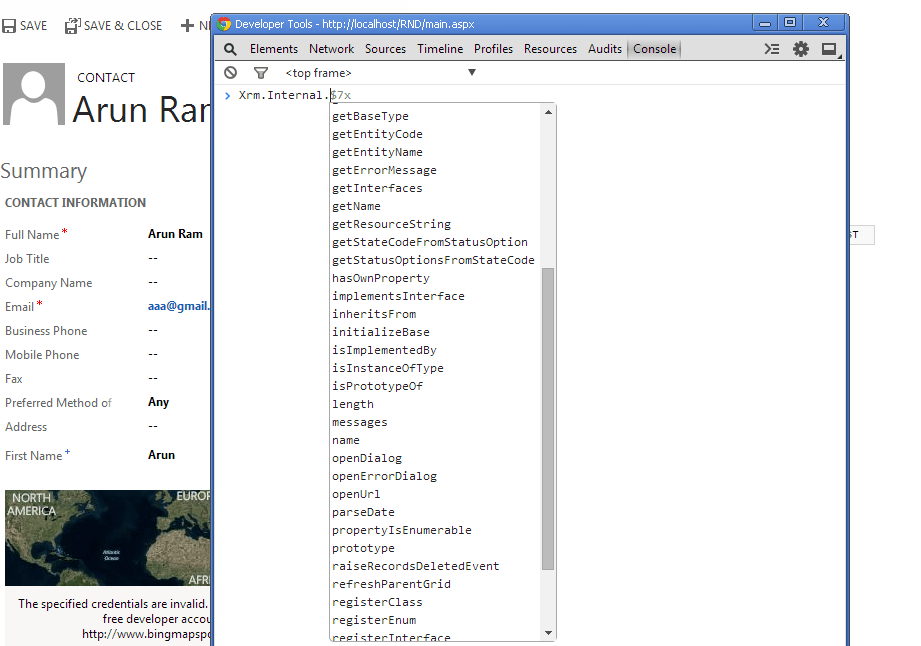The width and height of the screenshot is (921, 646).
Task: Click scroll down arrow of autocomplete list
Action: click(x=548, y=633)
